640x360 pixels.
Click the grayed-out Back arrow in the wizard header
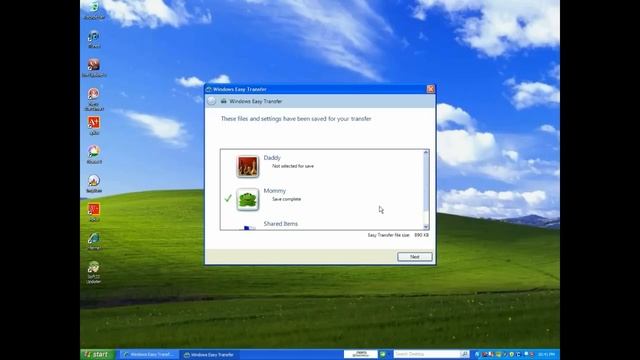coord(211,101)
